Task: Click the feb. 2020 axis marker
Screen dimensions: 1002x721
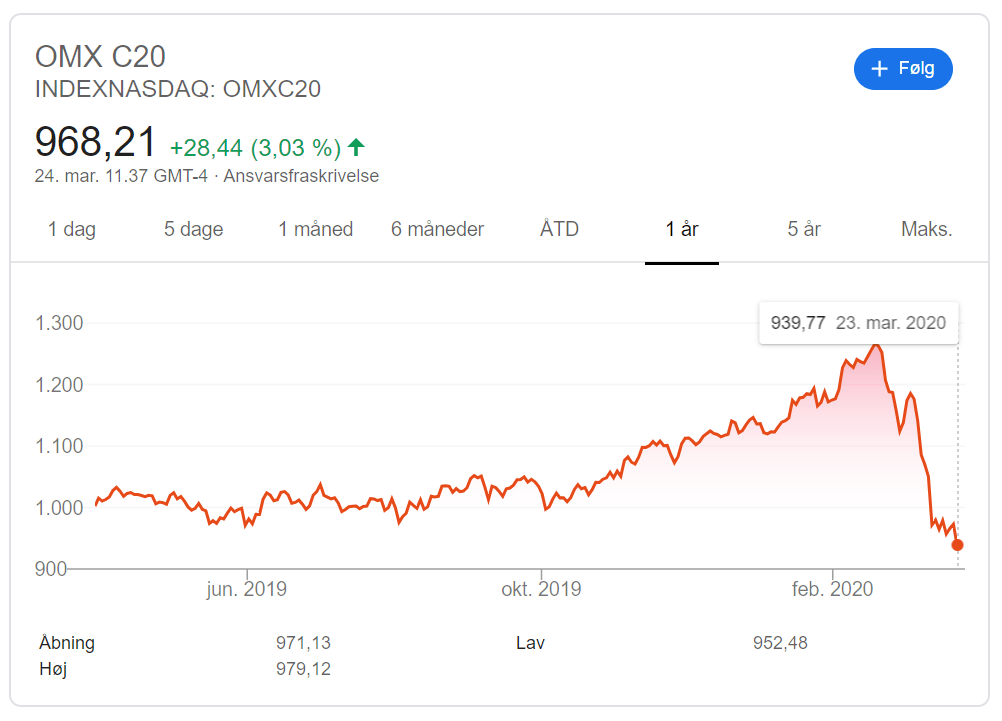Action: (x=833, y=589)
